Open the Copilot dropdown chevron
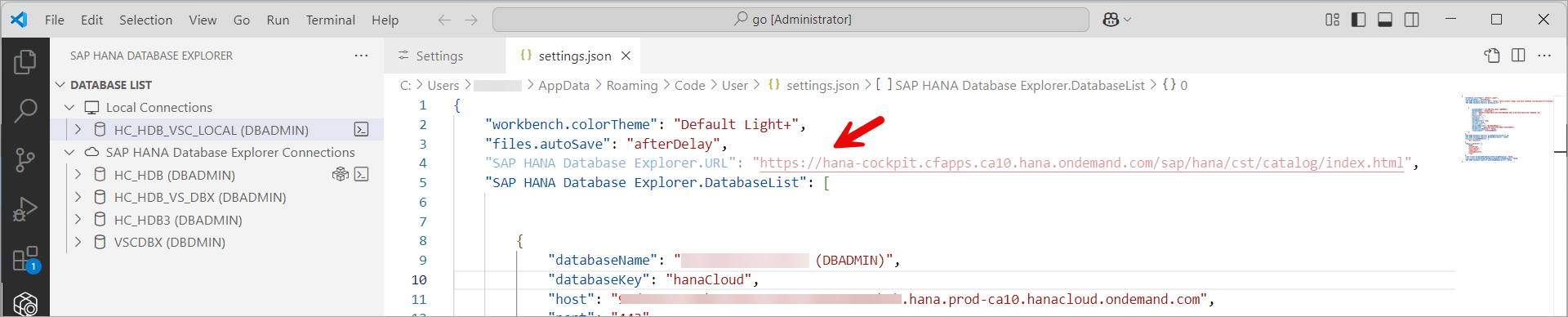Viewport: 1568px width, 317px height. click(x=1128, y=20)
